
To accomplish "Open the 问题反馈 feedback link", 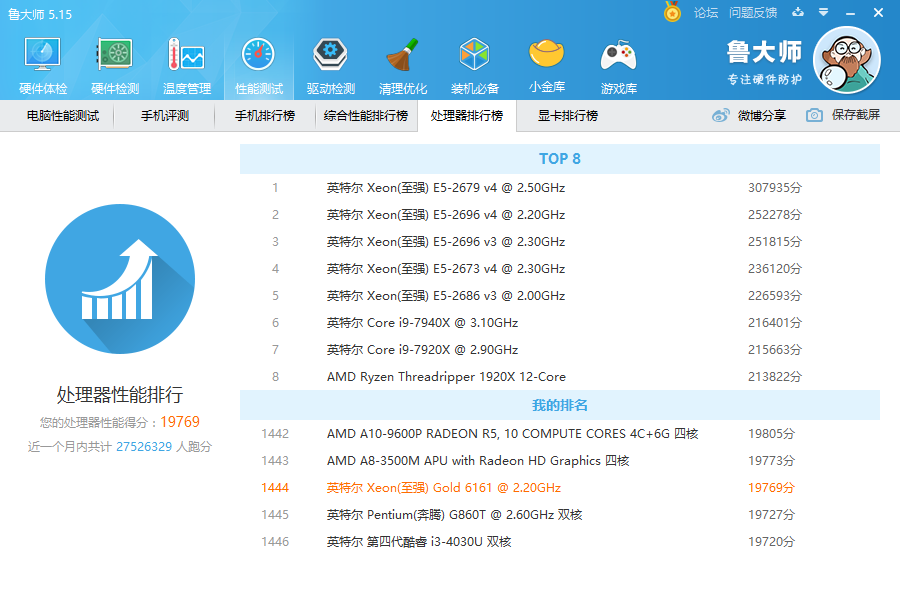I will pos(752,13).
